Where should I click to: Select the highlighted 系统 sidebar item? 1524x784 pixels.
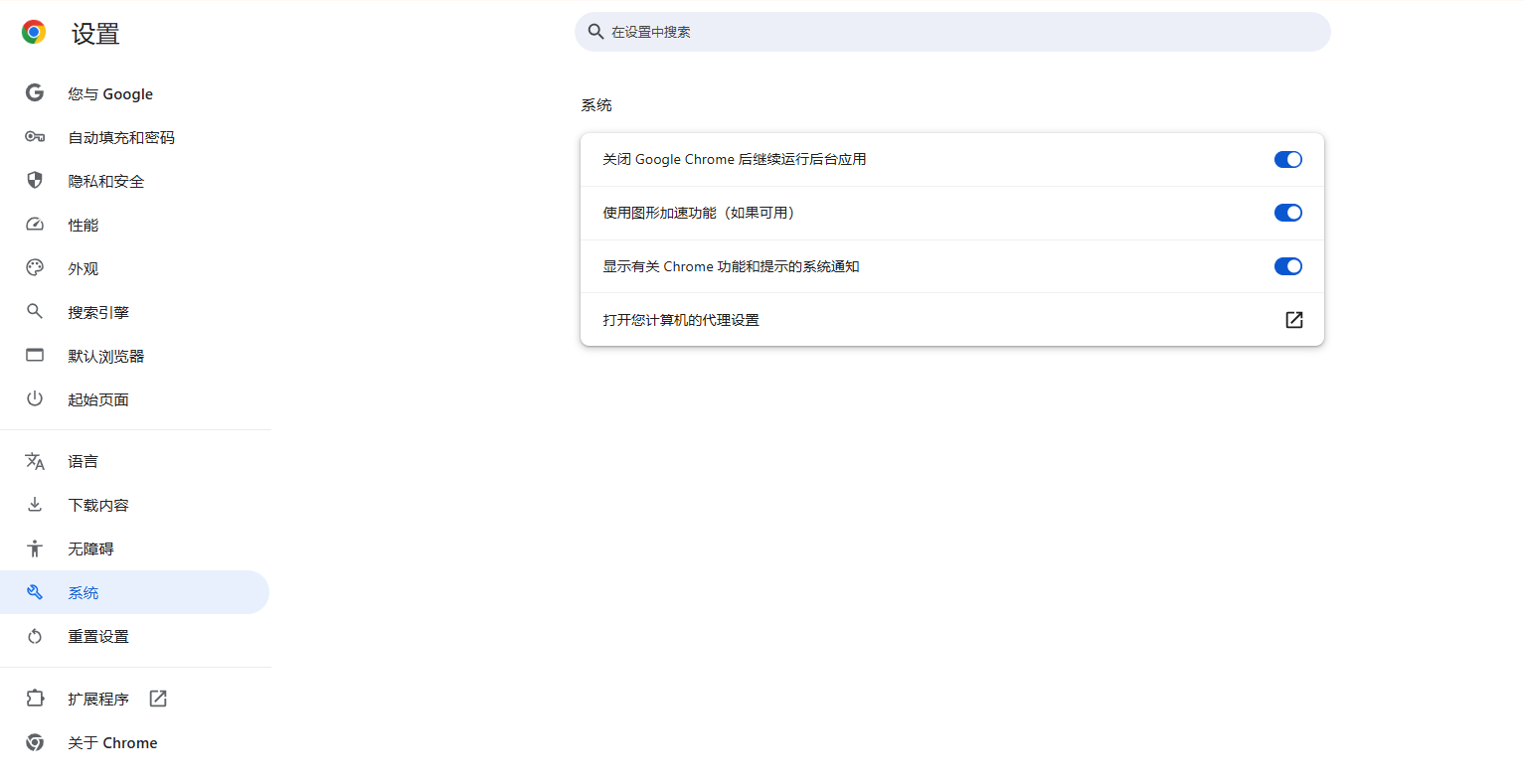point(135,592)
